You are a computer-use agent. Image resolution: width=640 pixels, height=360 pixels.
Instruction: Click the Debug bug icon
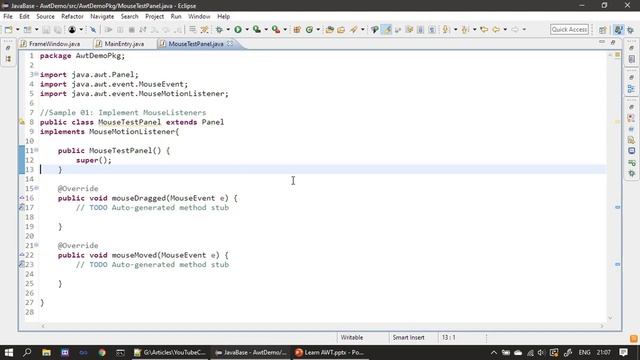pos(219,29)
